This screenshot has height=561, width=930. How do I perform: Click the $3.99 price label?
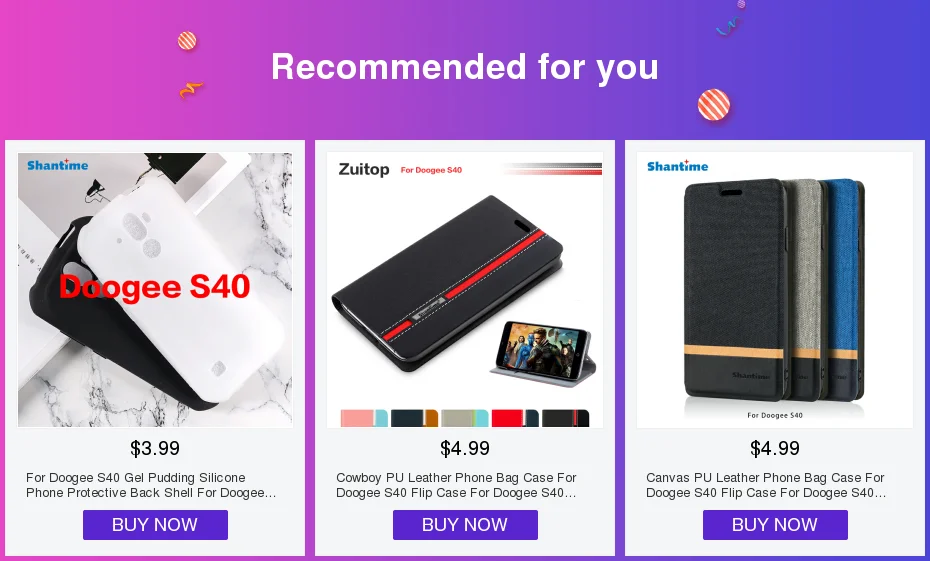[155, 448]
